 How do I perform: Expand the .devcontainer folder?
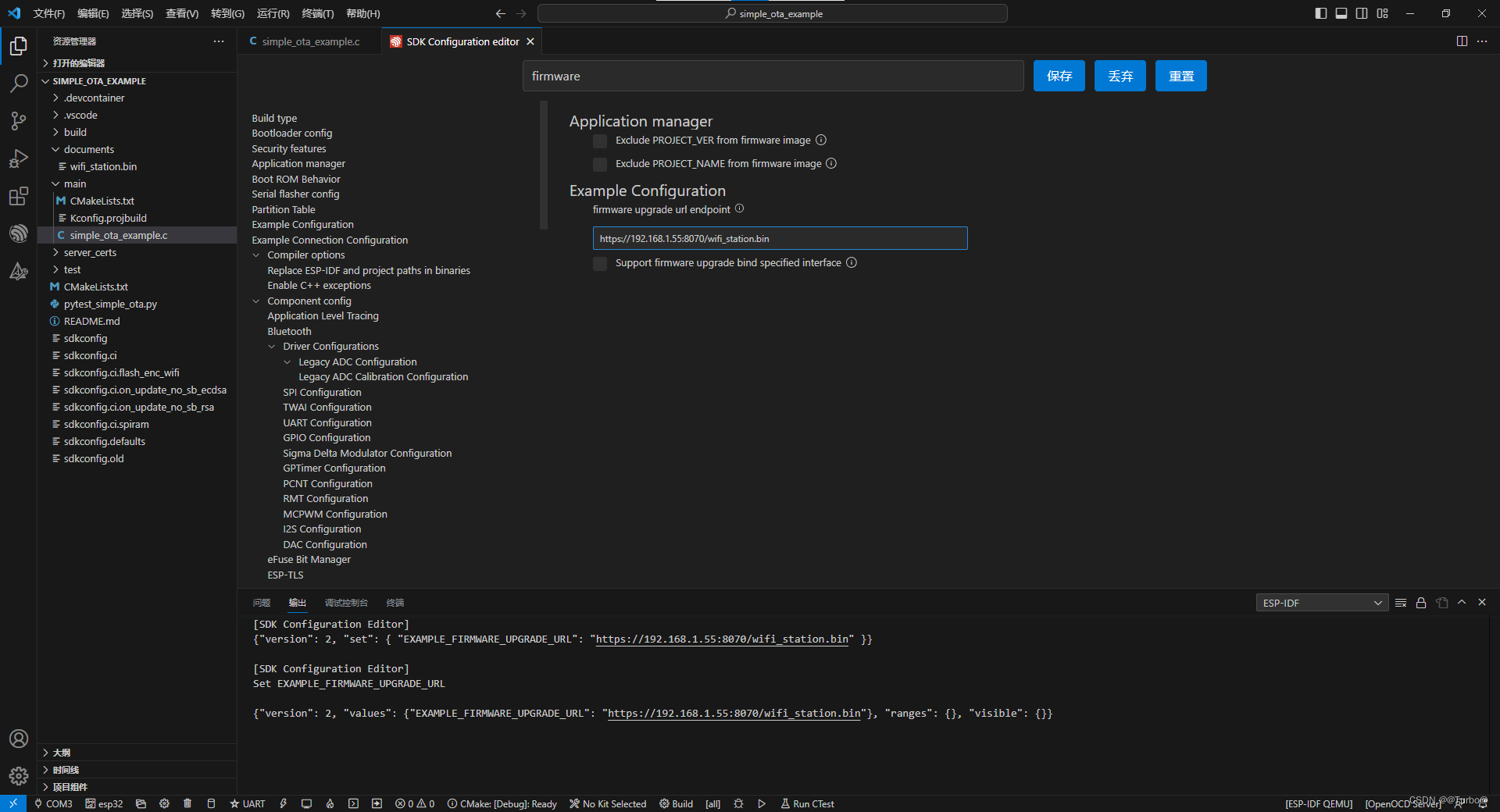(x=94, y=98)
